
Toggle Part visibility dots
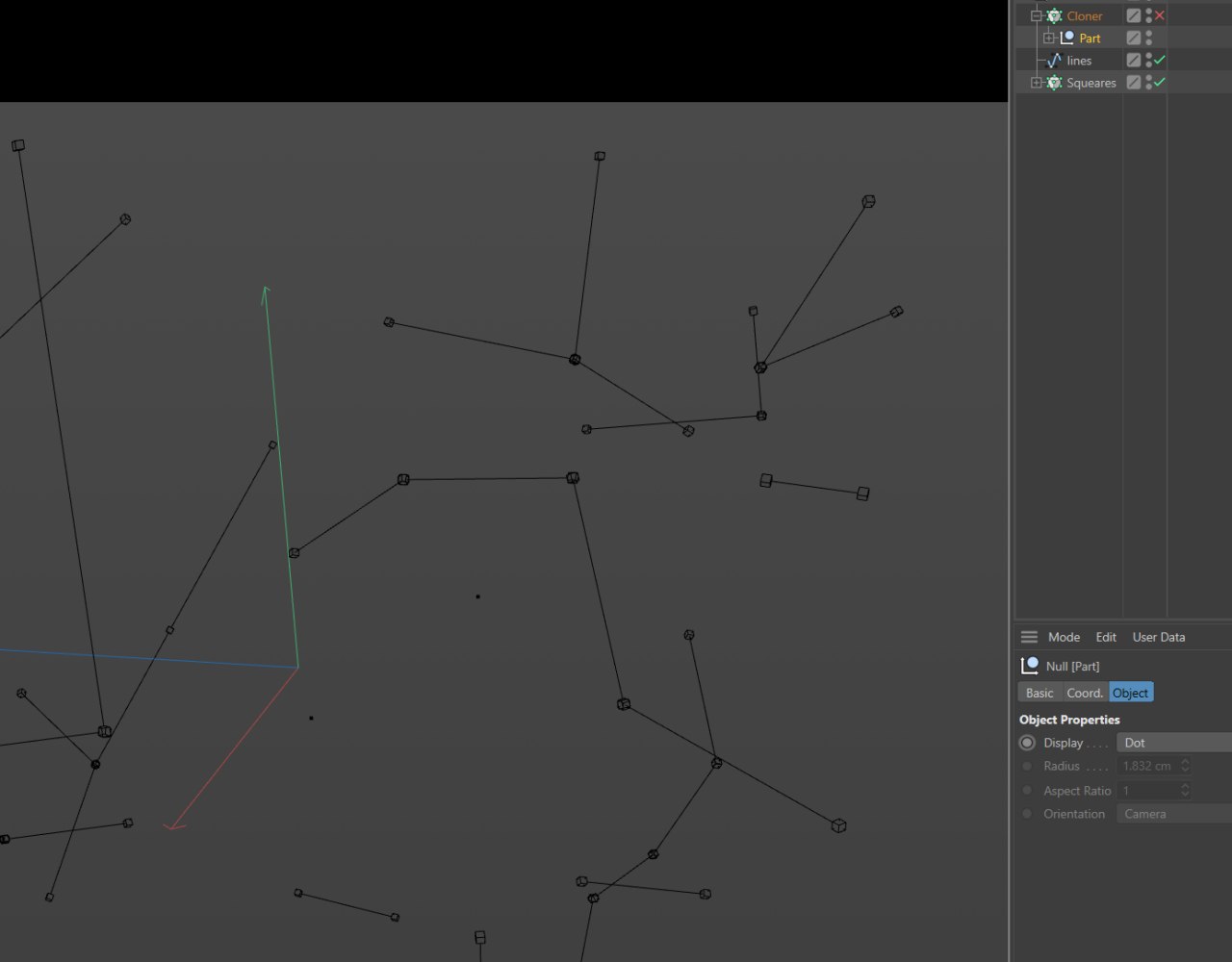(x=1148, y=38)
